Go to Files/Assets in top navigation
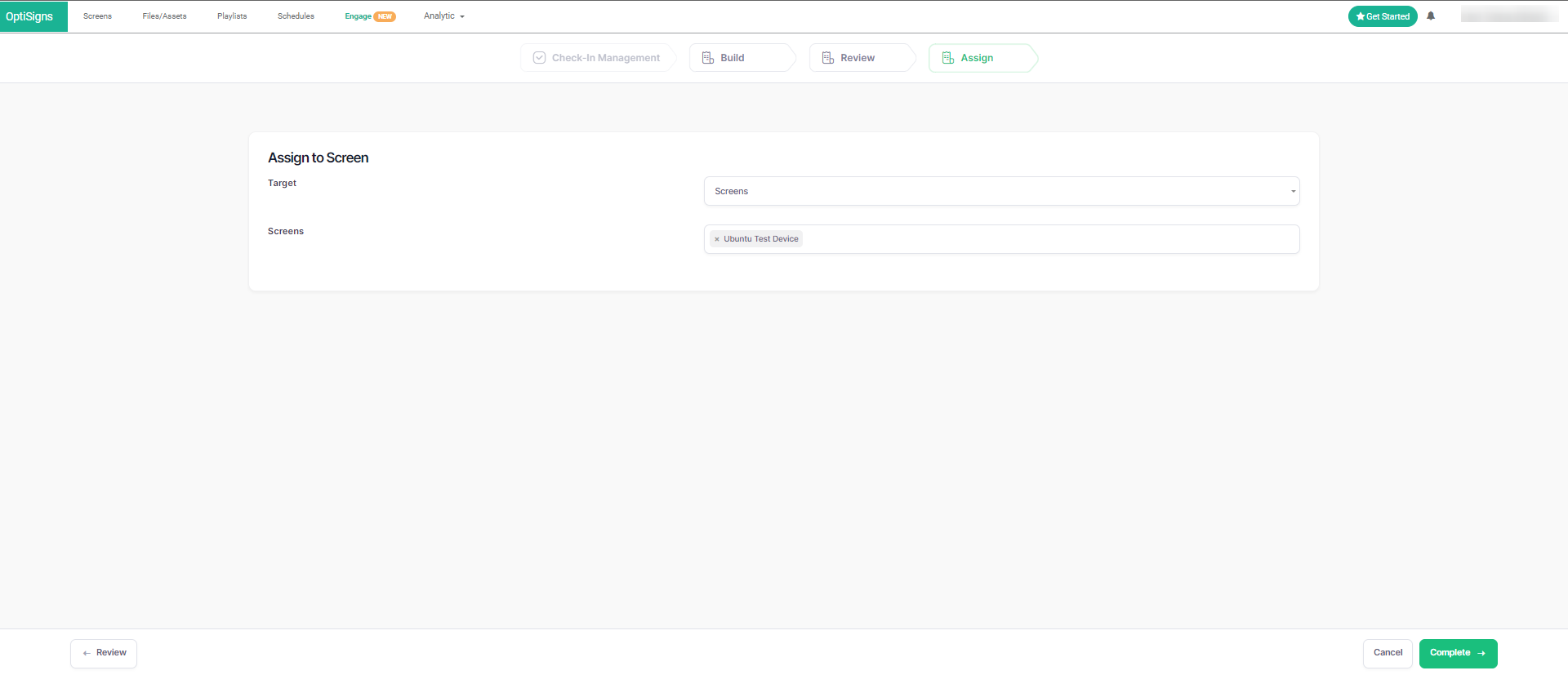1568x675 pixels. [x=164, y=16]
